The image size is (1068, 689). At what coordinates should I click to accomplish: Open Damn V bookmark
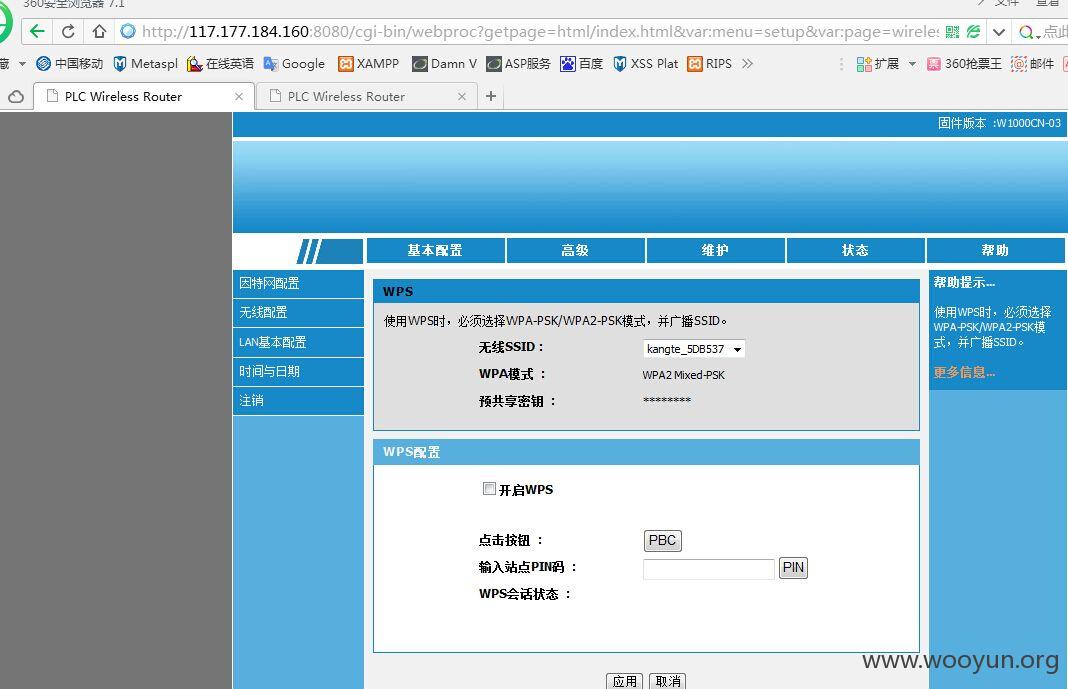pyautogui.click(x=444, y=63)
